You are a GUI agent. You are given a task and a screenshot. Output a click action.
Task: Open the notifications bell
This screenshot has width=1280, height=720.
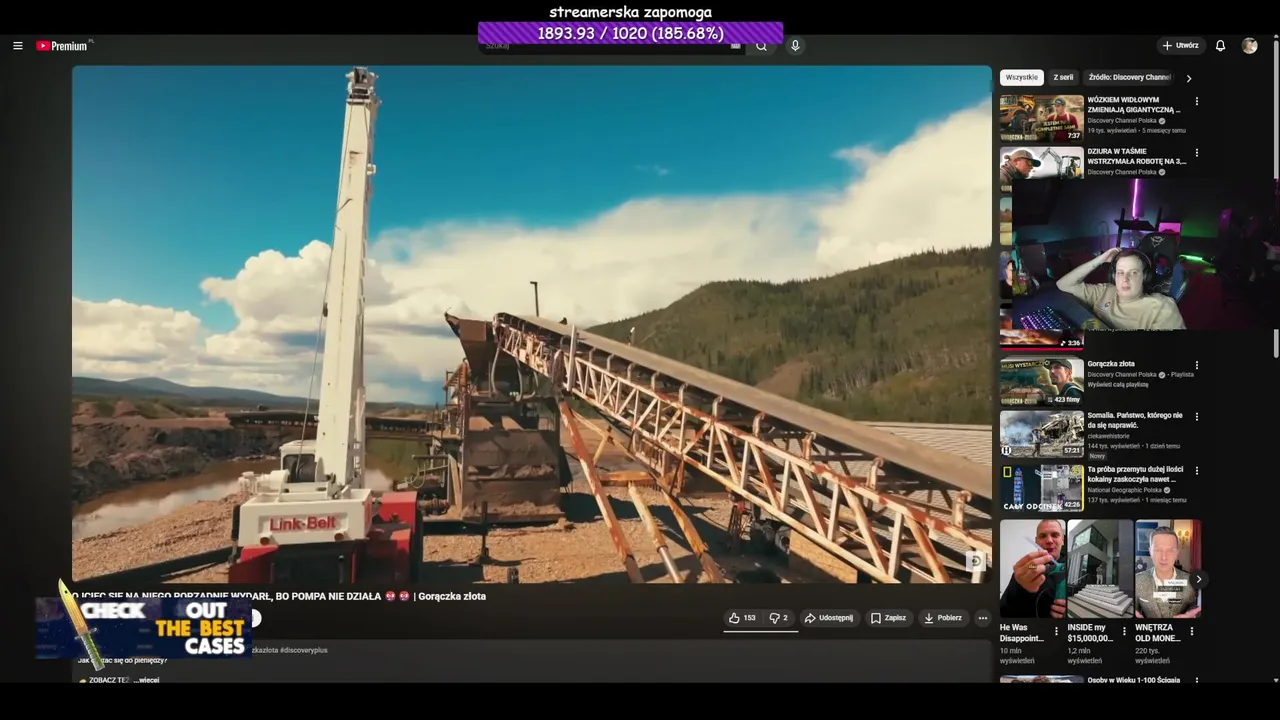(1220, 46)
